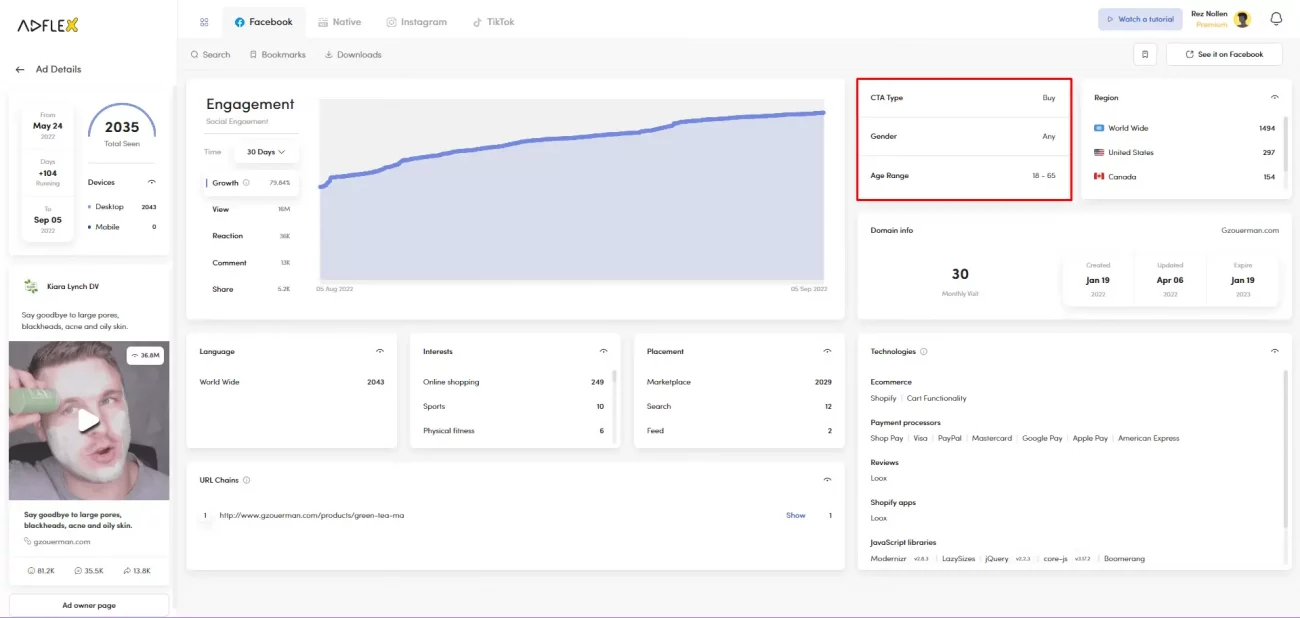Click the Show link in URL Chains
The height and width of the screenshot is (618, 1300).
click(796, 516)
